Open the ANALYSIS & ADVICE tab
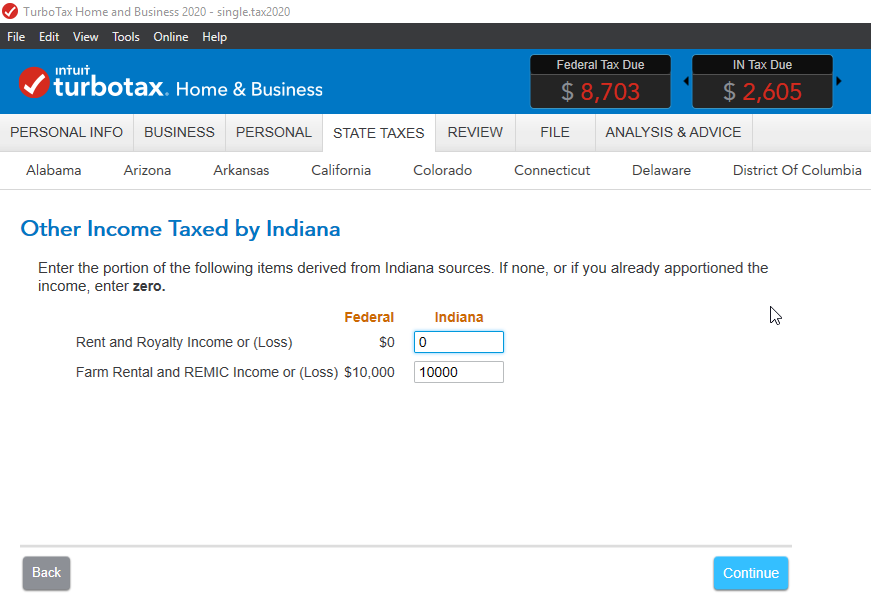 click(673, 132)
